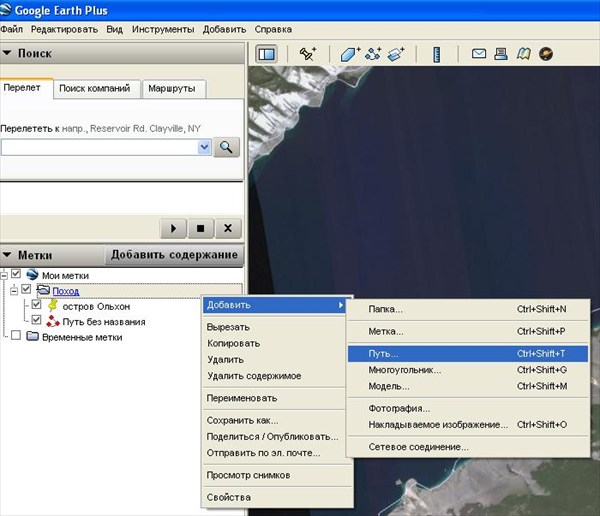
Task: Switch to the Поиск компаний tab
Action: [x=95, y=88]
